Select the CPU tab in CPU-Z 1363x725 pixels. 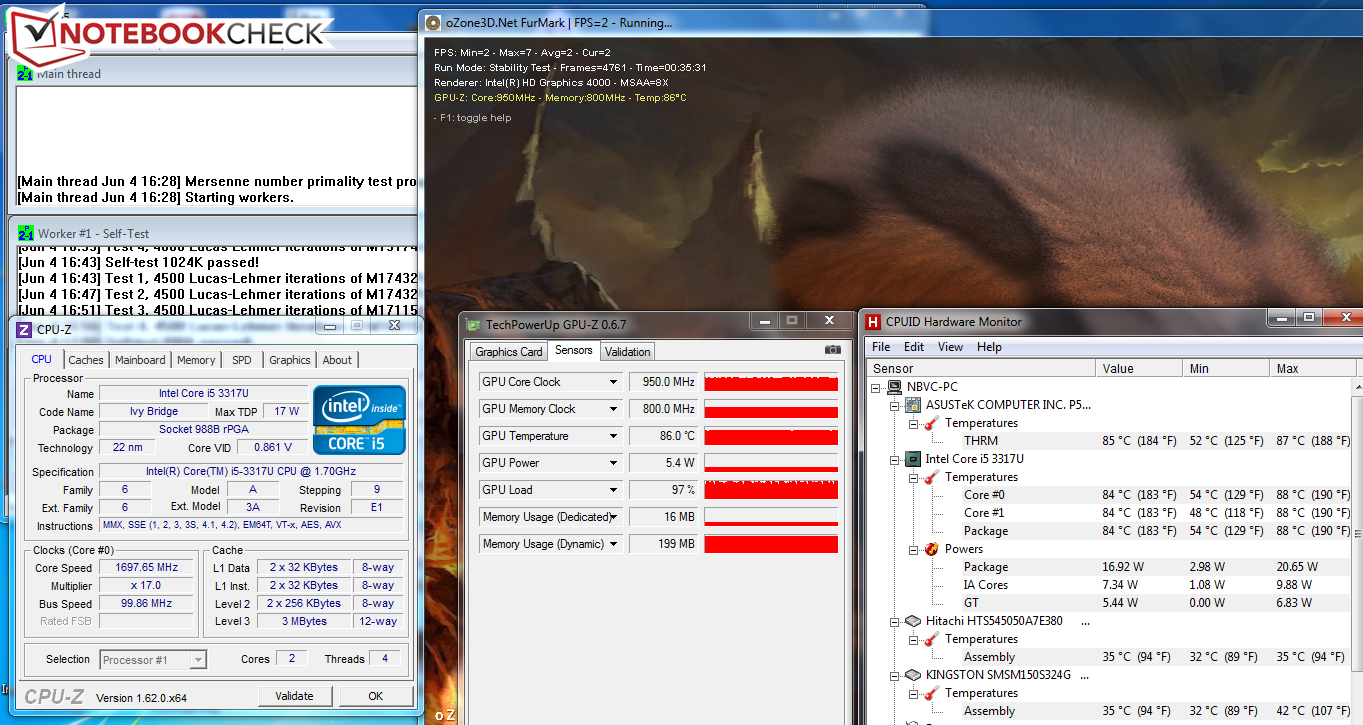coord(42,359)
